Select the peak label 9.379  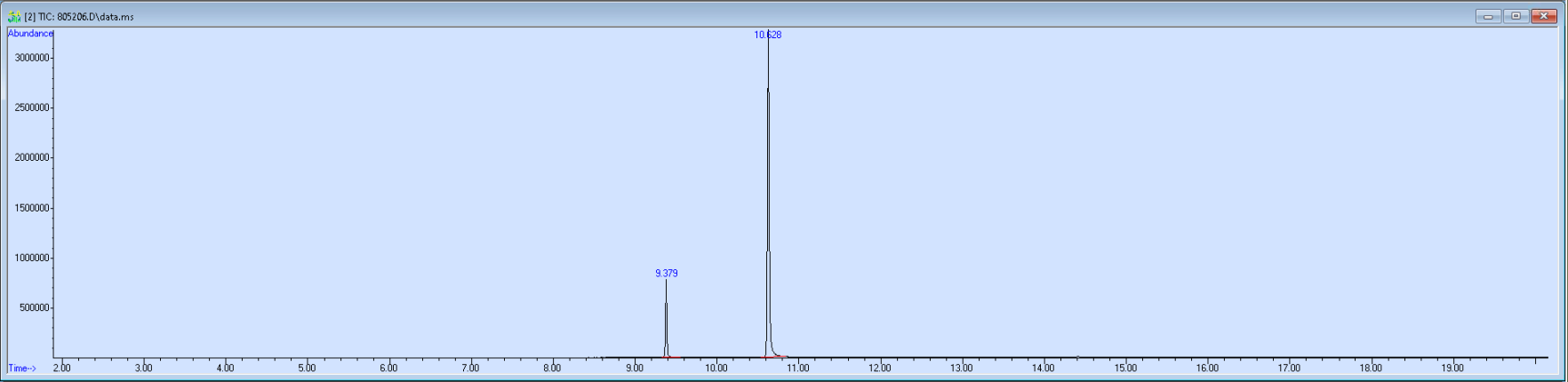[x=667, y=274]
